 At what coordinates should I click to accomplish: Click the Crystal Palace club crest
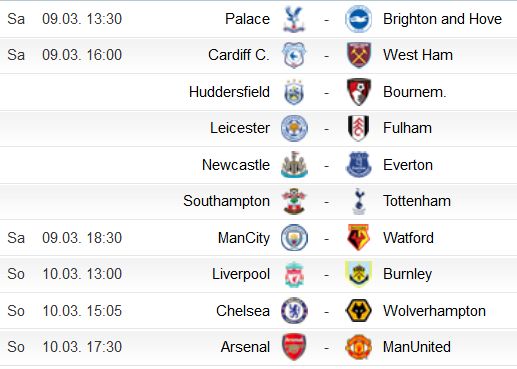tap(294, 19)
